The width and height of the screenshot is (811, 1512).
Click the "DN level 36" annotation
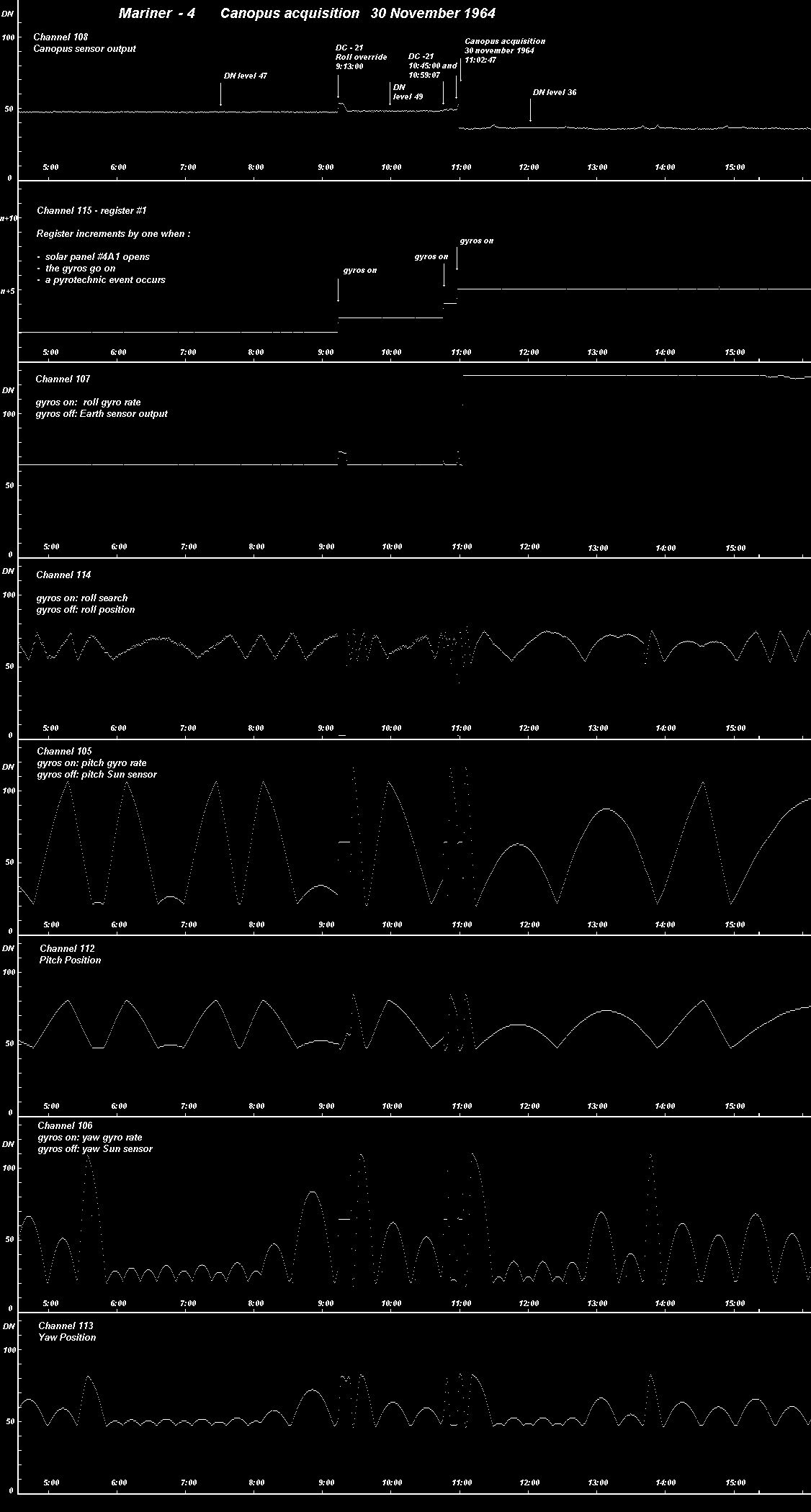pos(555,93)
